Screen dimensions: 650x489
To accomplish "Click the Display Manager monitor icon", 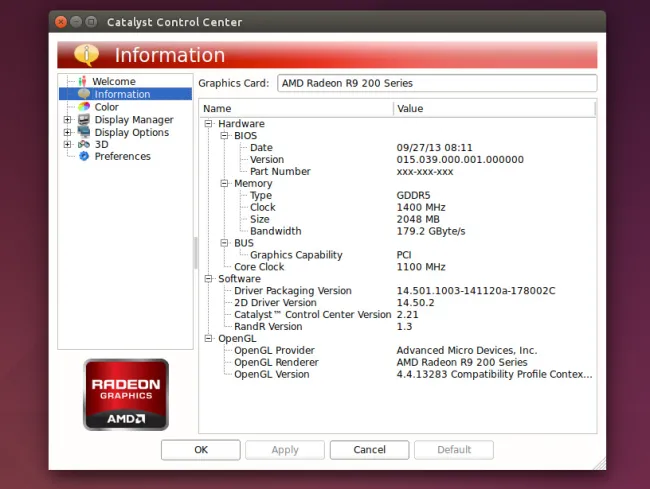I will (84, 120).
